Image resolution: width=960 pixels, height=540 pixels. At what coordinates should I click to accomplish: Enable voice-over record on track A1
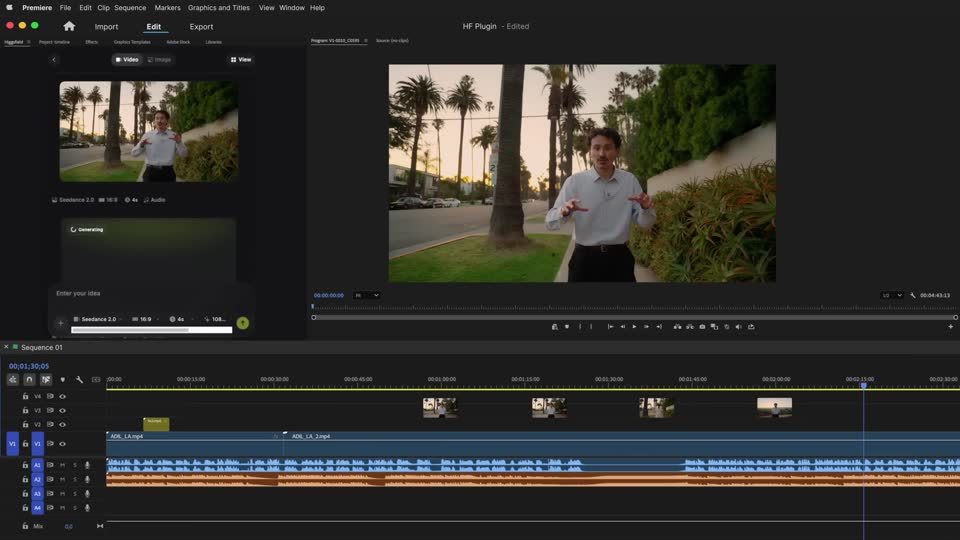coord(87,465)
